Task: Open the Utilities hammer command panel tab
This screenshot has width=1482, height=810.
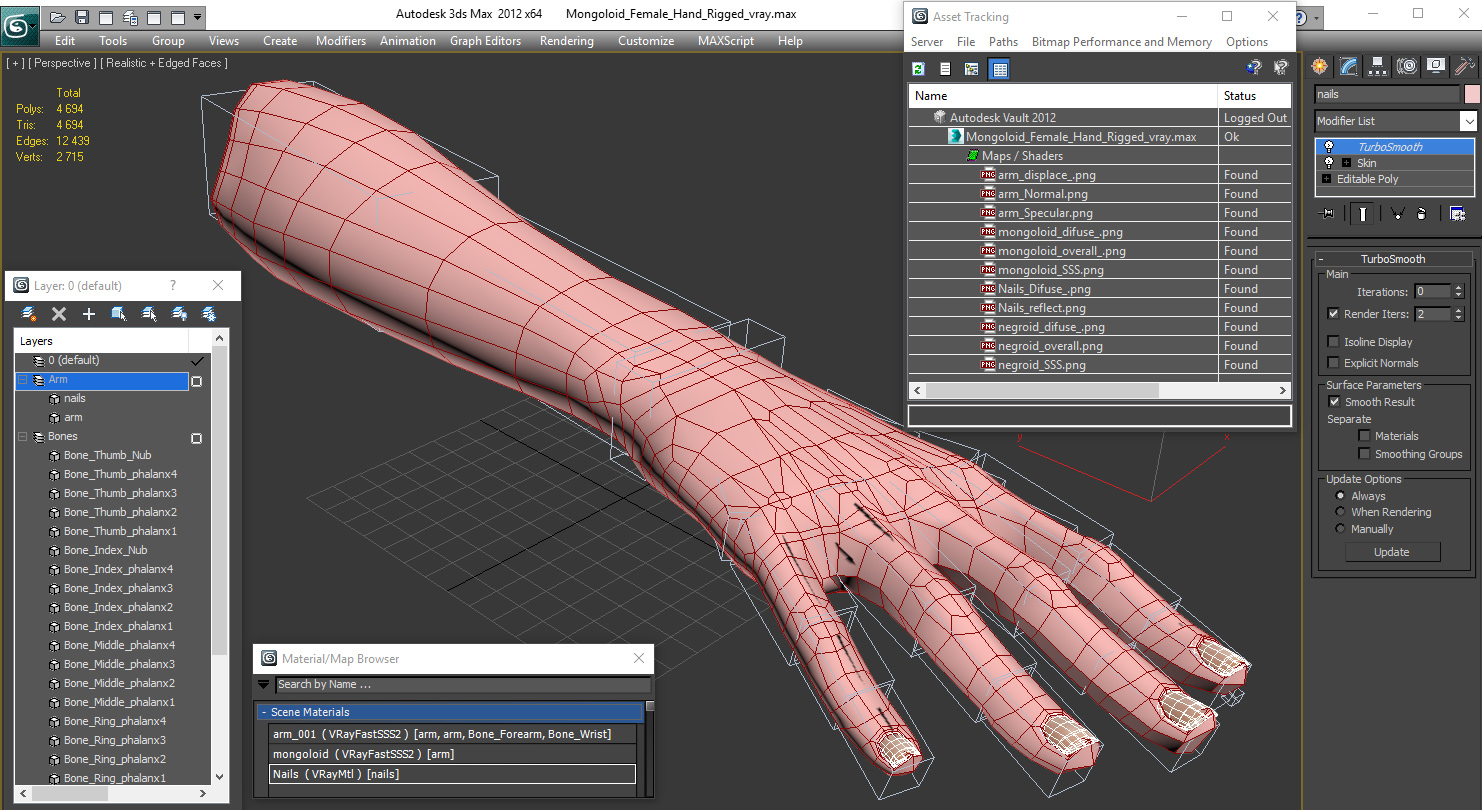Action: pos(1465,66)
